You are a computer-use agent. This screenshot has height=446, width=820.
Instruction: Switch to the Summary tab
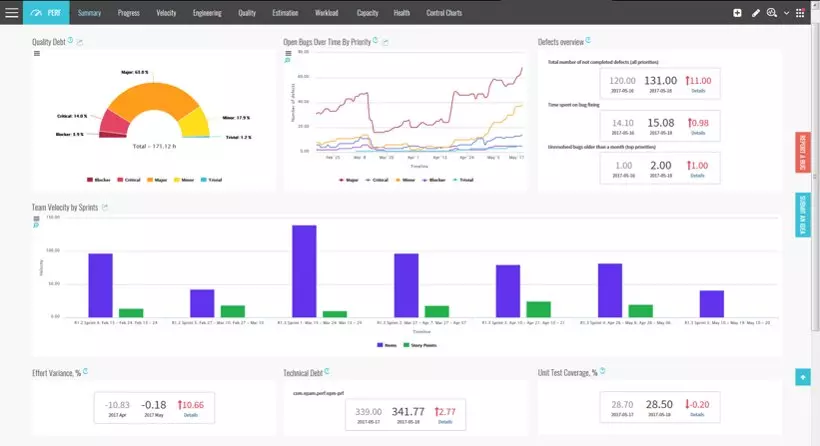[x=89, y=13]
